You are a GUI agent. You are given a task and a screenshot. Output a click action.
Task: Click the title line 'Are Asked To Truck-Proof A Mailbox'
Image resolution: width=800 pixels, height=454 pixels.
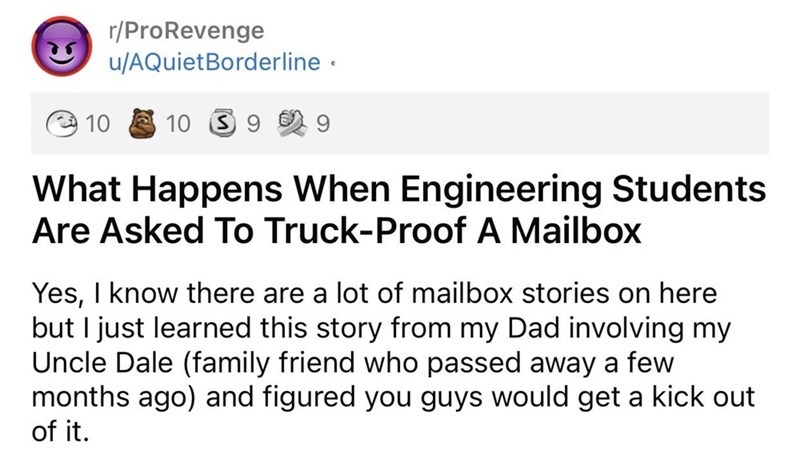tap(336, 231)
